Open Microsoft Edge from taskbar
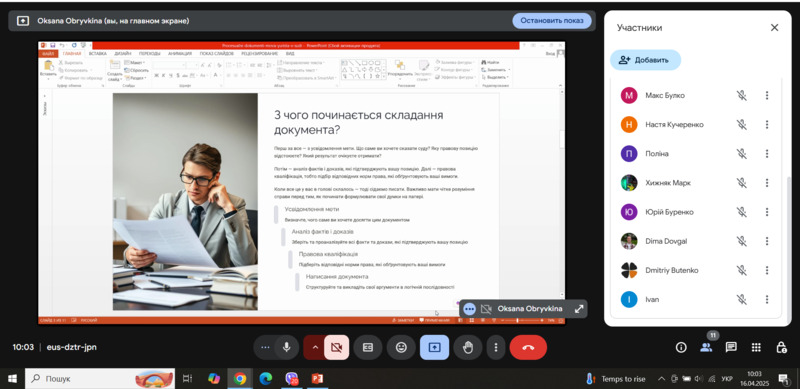 266,378
